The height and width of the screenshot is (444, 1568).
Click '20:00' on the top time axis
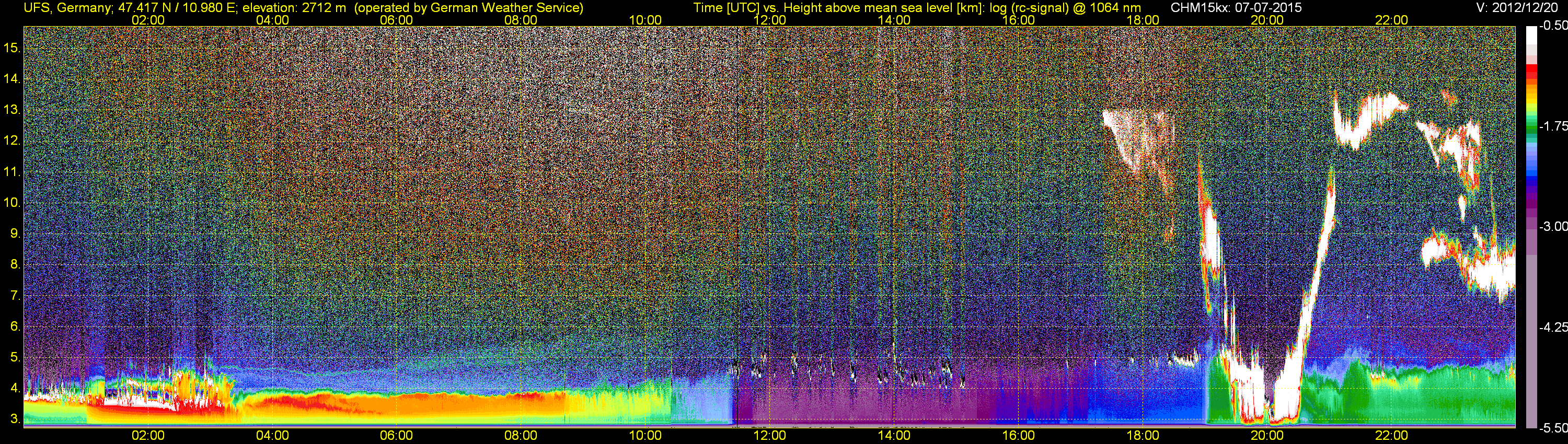(x=1267, y=20)
